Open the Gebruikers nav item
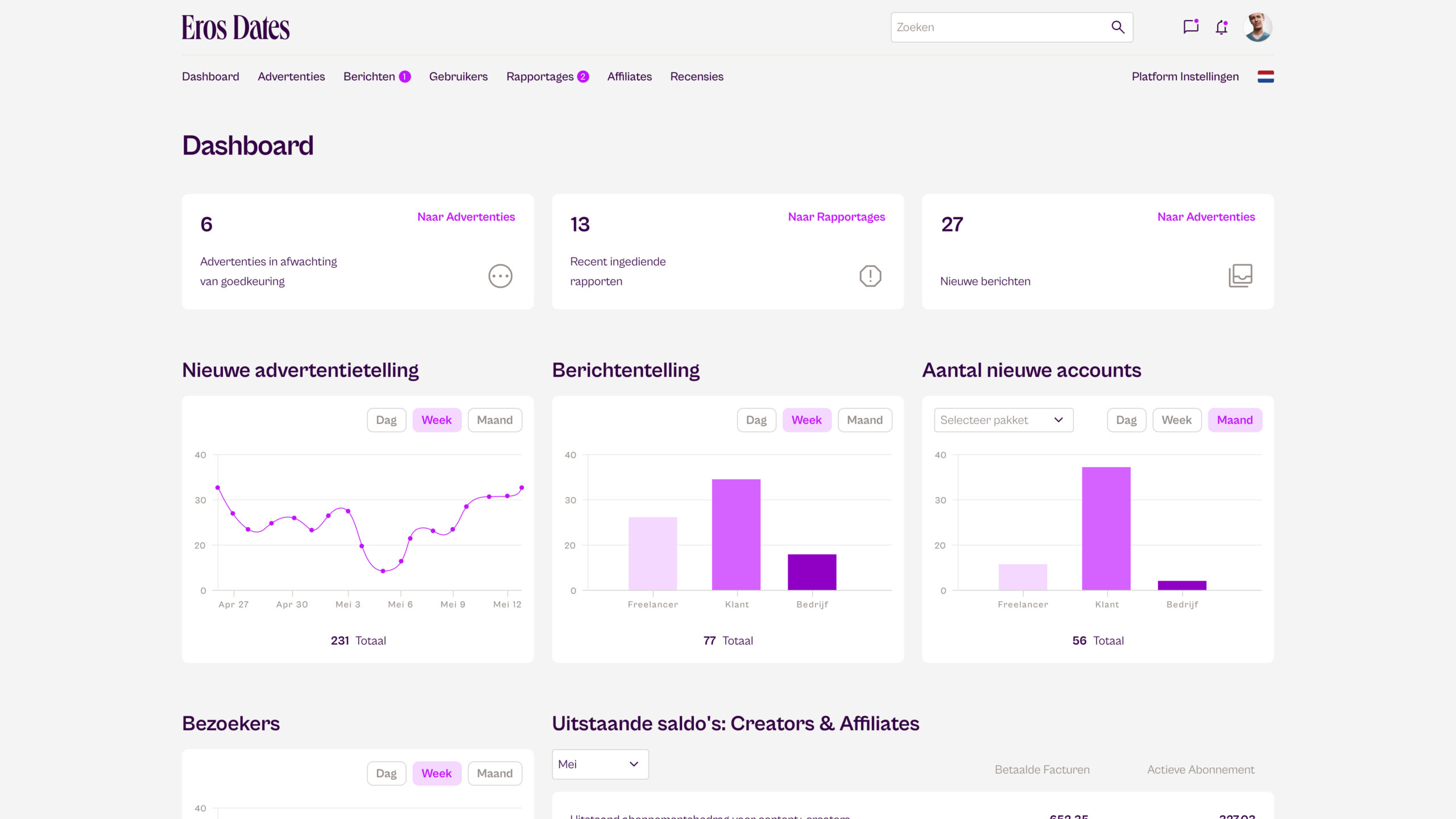Image resolution: width=1456 pixels, height=819 pixels. [458, 77]
